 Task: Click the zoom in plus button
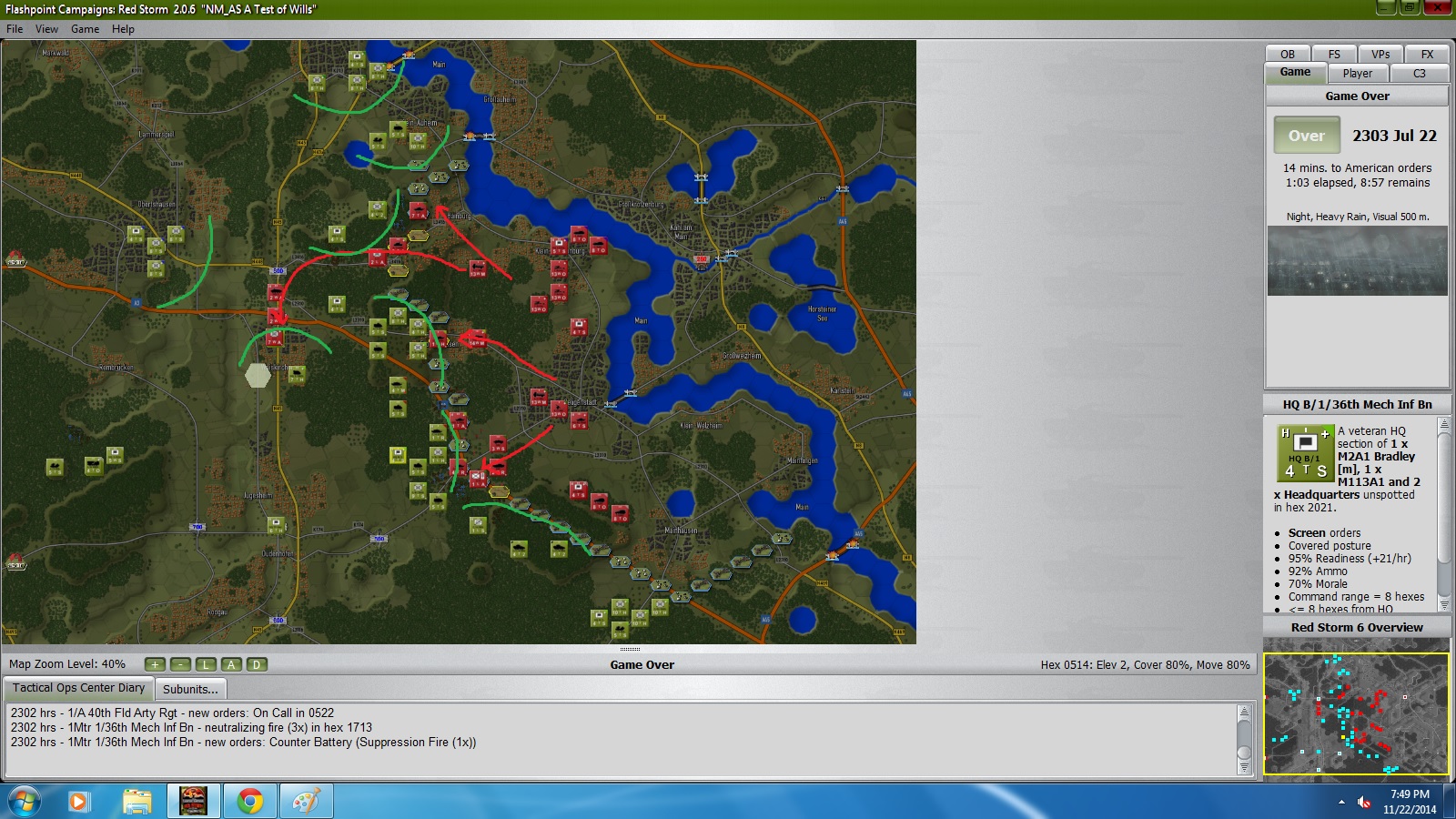tap(156, 664)
